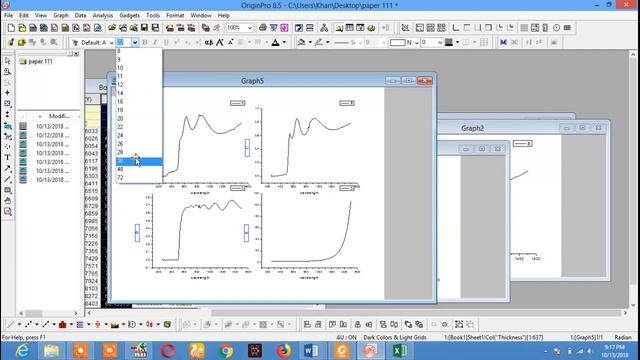Choose font size 12 from the list

coord(139,84)
